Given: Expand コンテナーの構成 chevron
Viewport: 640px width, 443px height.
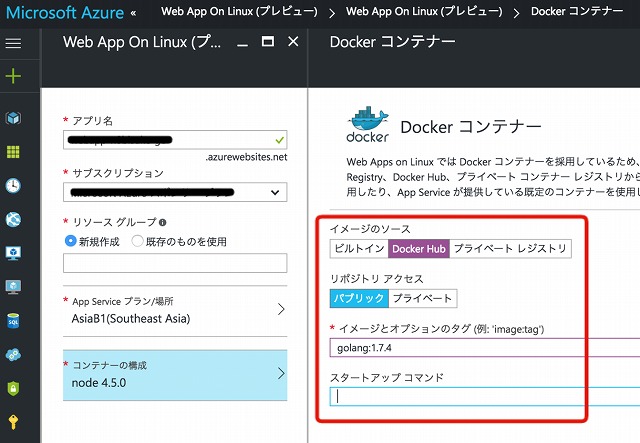Looking at the screenshot, I should coord(281,373).
